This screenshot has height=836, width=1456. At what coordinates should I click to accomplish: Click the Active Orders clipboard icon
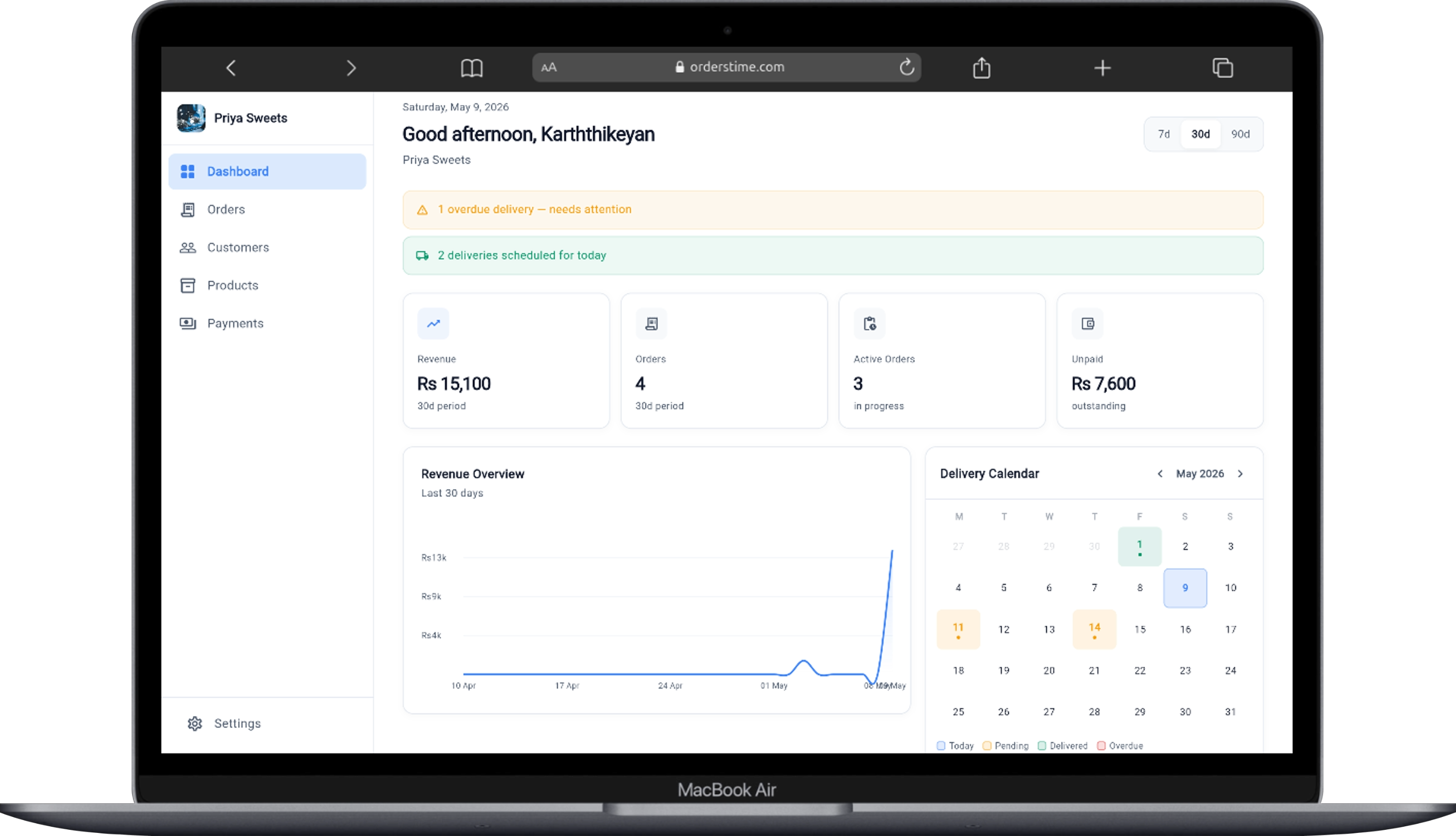[870, 324]
